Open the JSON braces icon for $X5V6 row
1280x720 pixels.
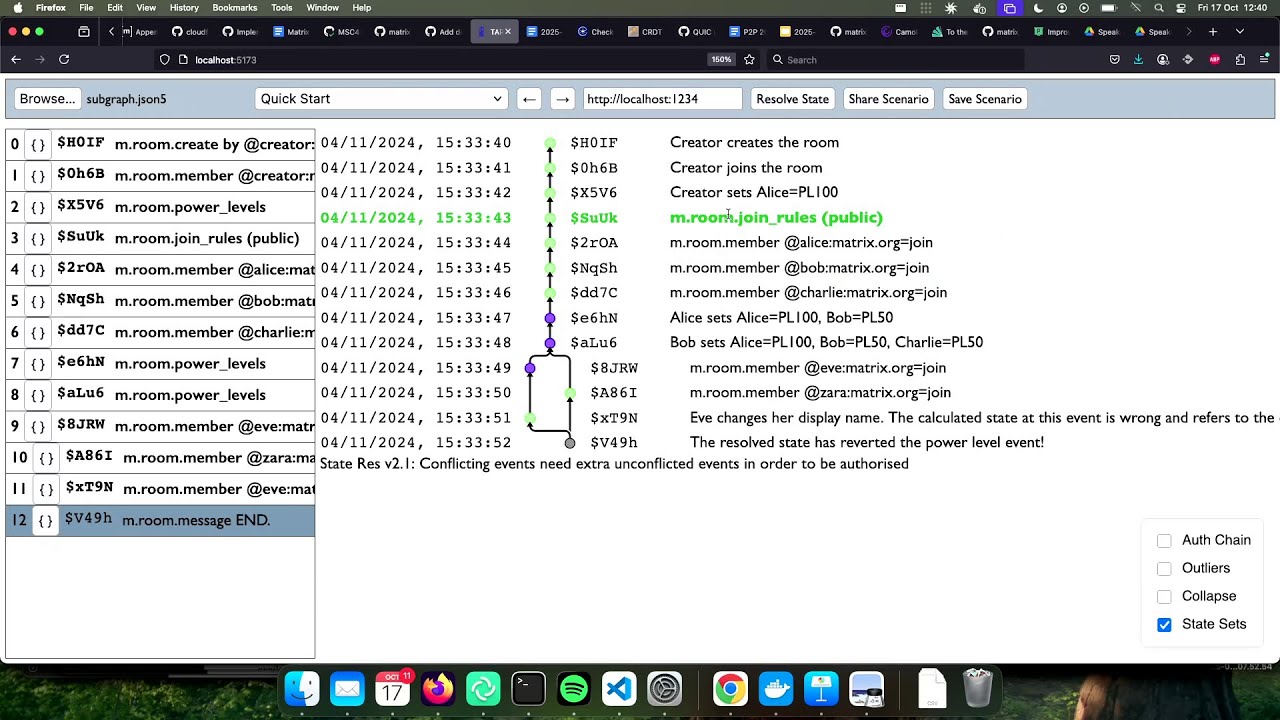click(38, 207)
